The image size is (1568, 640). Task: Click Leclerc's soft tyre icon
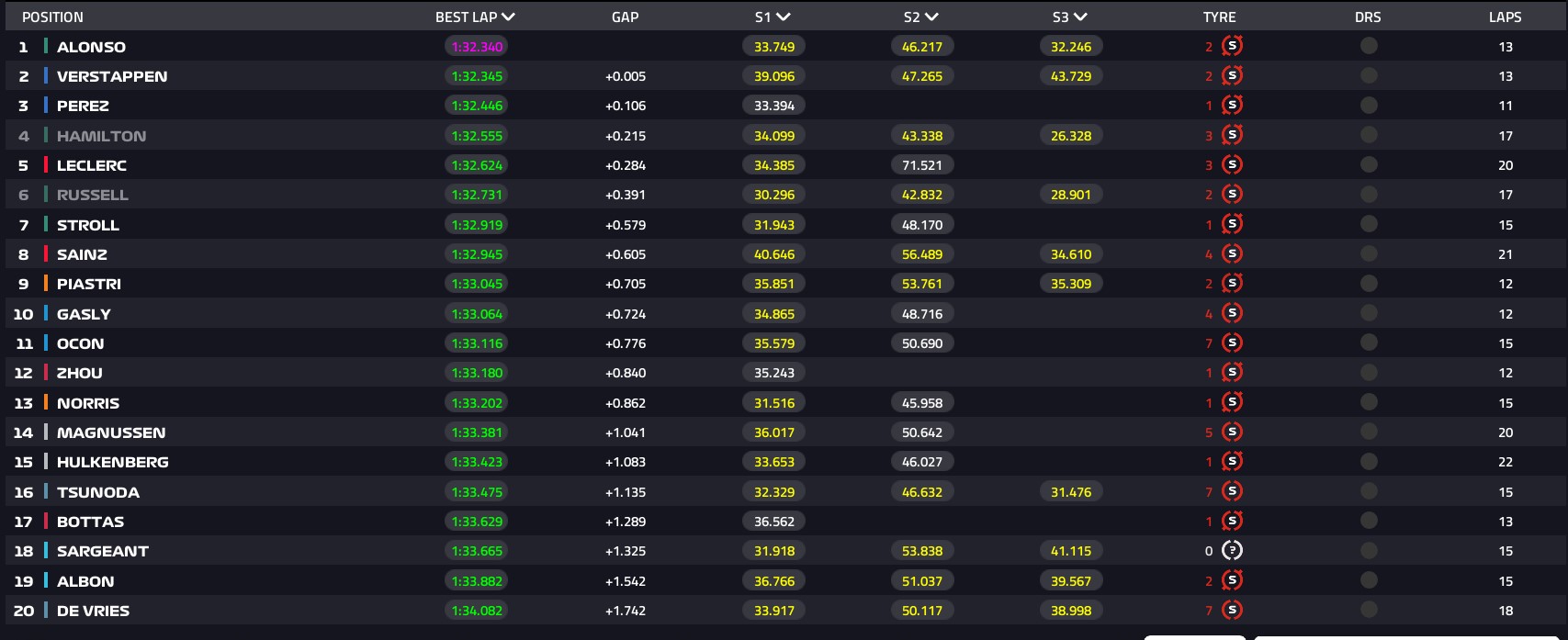[1232, 165]
